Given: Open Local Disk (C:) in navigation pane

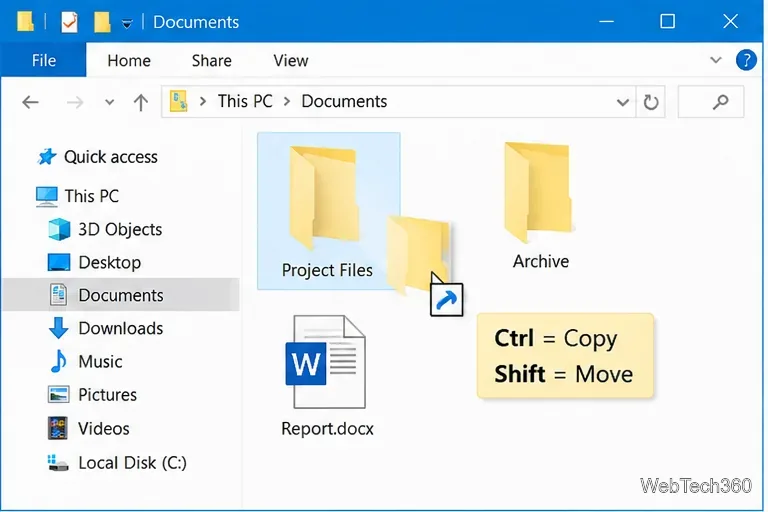Looking at the screenshot, I should click(x=132, y=463).
